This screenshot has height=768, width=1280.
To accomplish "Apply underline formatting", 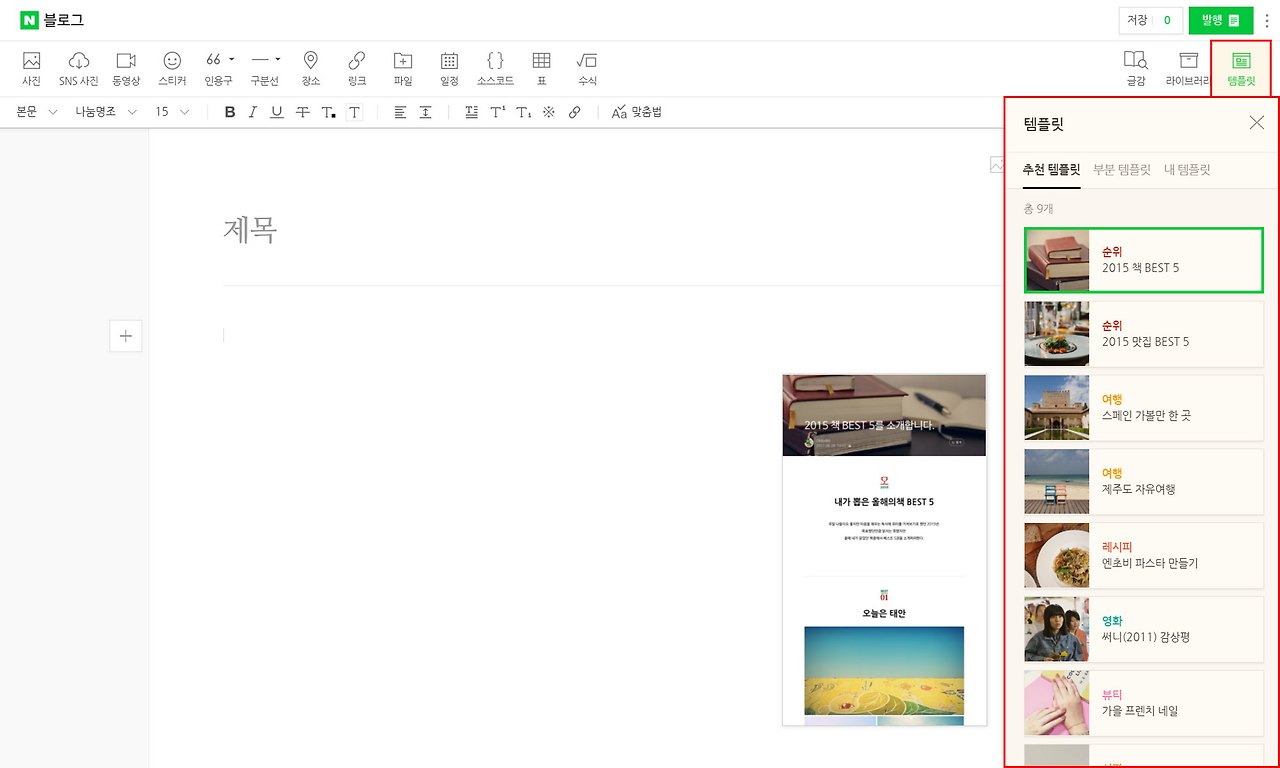I will tap(277, 112).
